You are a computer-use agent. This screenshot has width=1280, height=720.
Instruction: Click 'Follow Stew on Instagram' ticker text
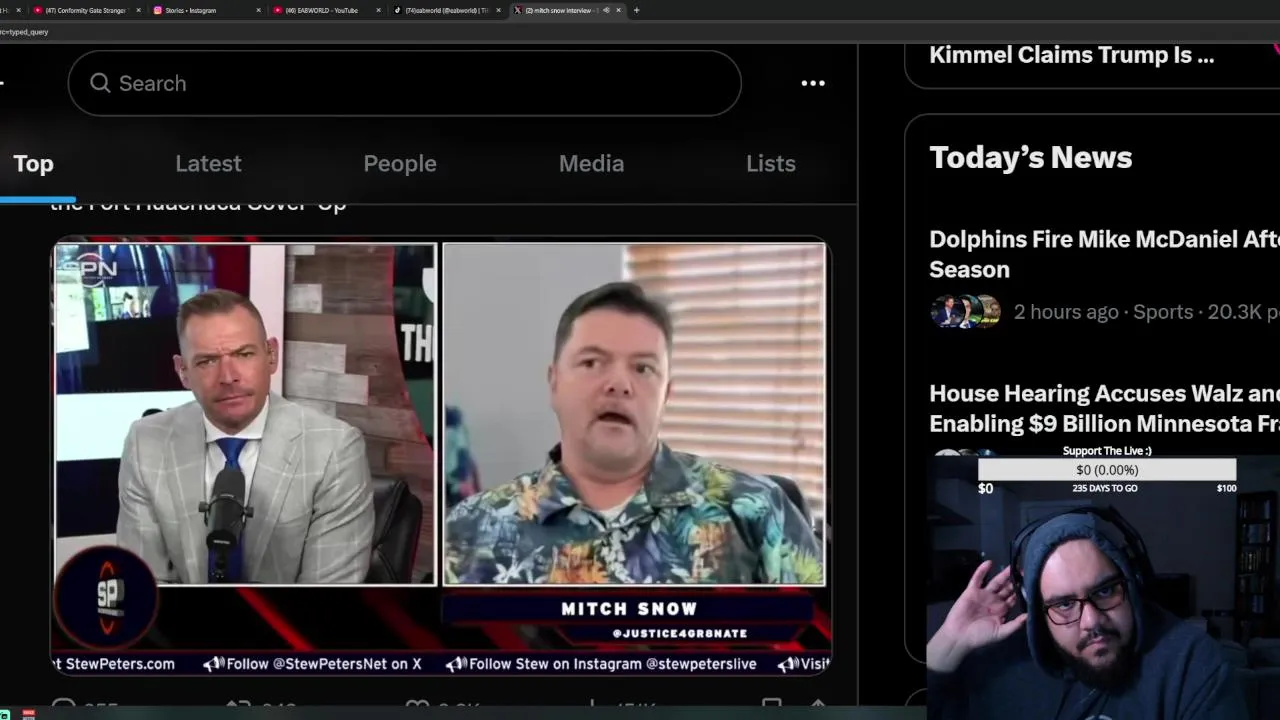612,664
